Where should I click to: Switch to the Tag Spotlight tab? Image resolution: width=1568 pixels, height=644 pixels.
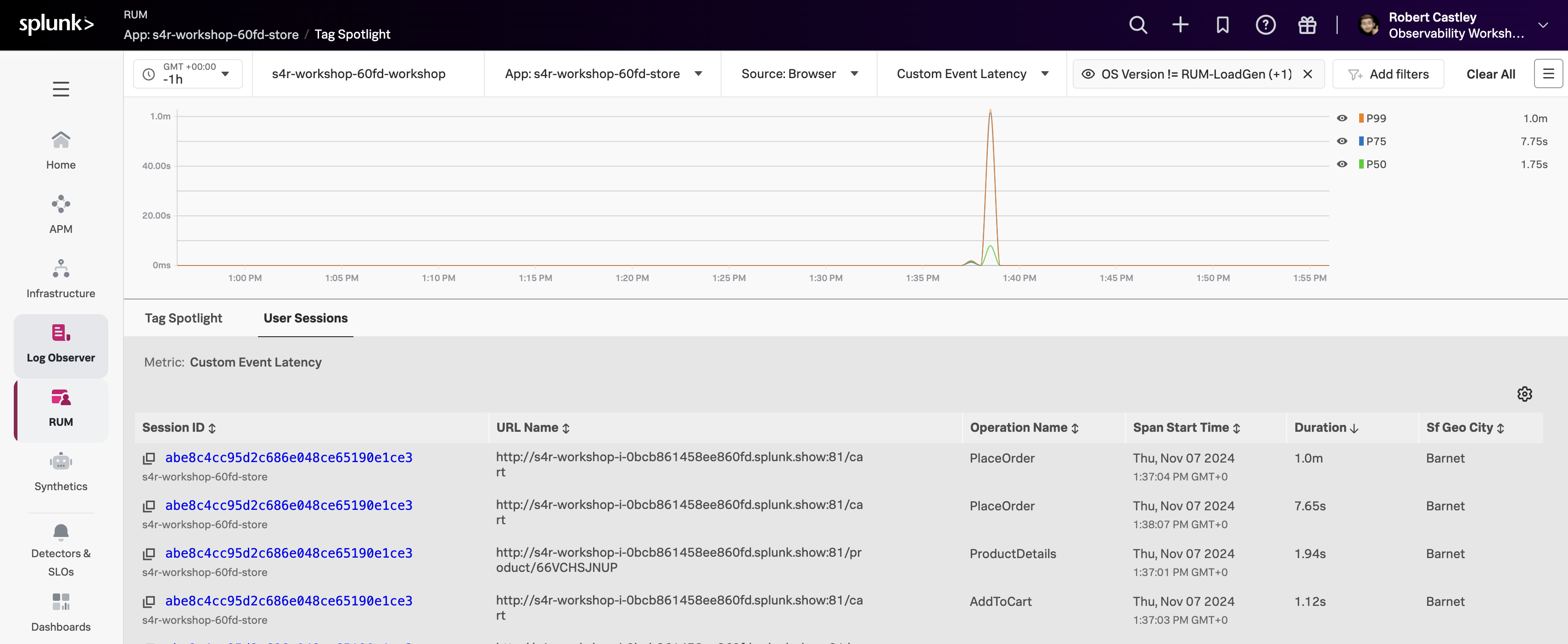183,318
